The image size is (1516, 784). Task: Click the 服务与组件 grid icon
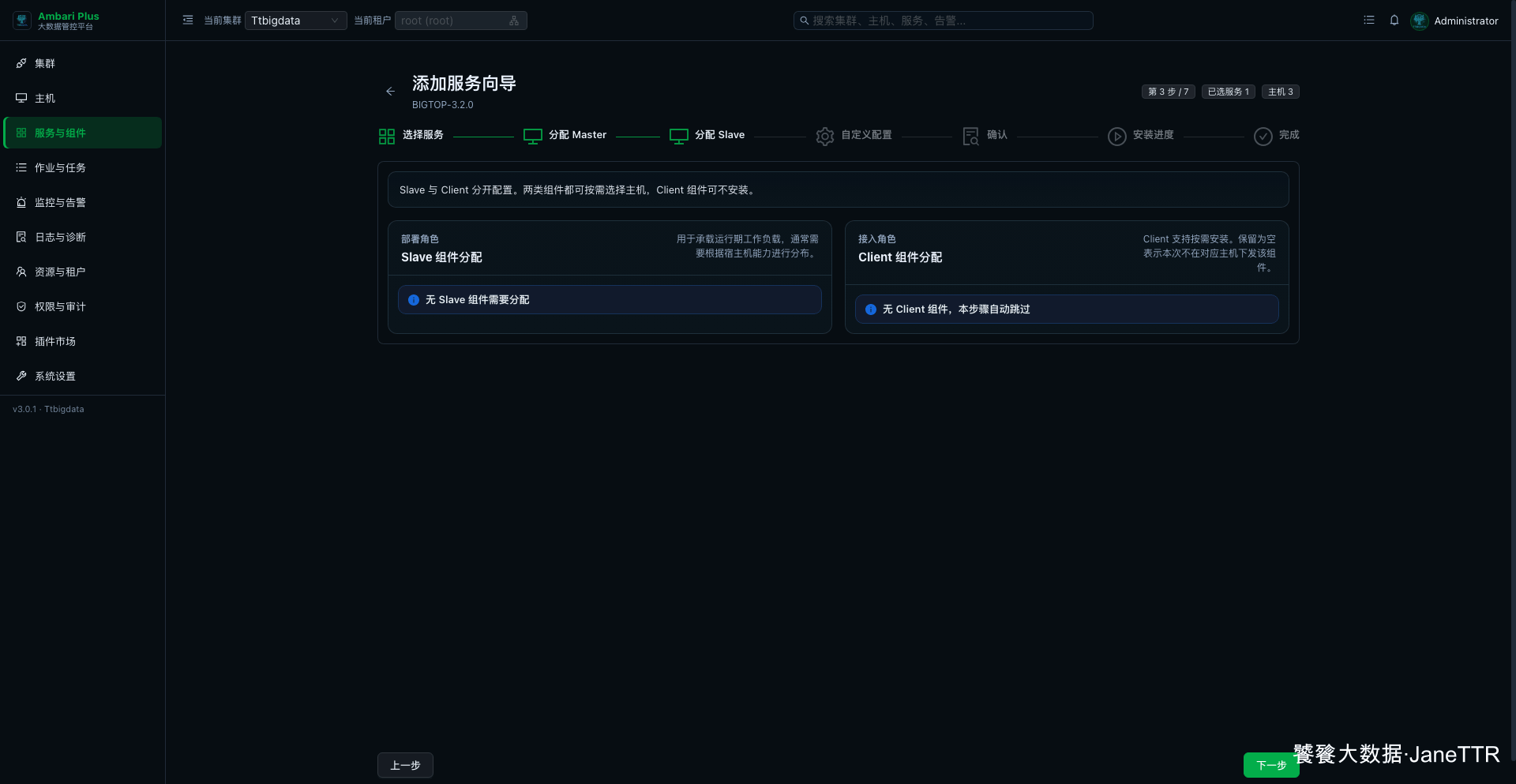tap(21, 133)
